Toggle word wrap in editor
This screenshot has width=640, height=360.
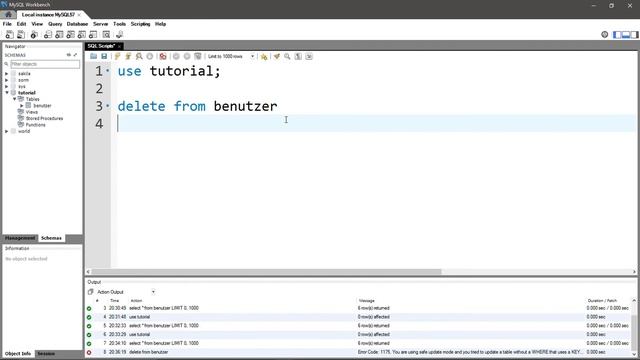tap(309, 56)
